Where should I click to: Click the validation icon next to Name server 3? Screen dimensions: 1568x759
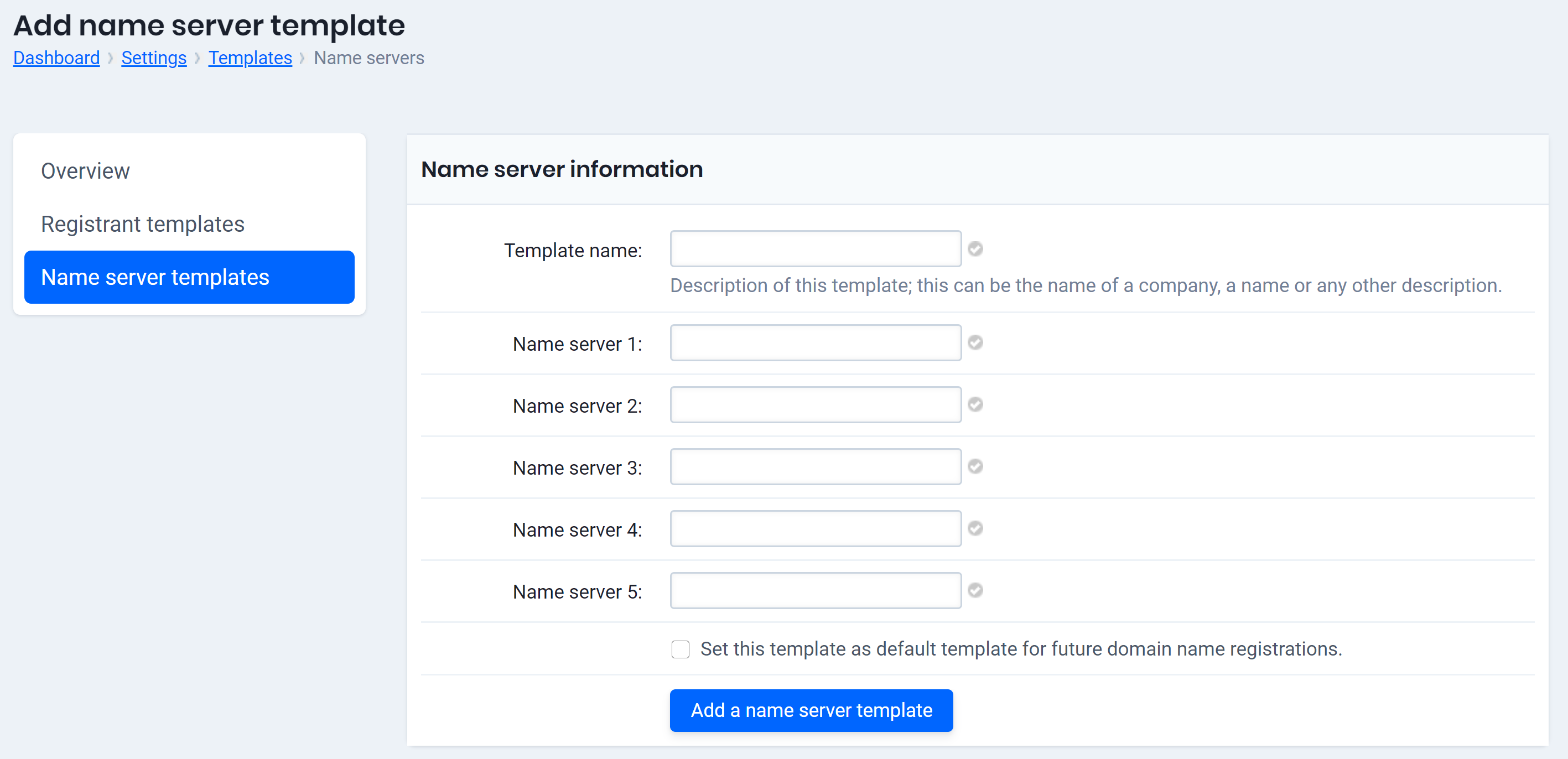tap(975, 466)
